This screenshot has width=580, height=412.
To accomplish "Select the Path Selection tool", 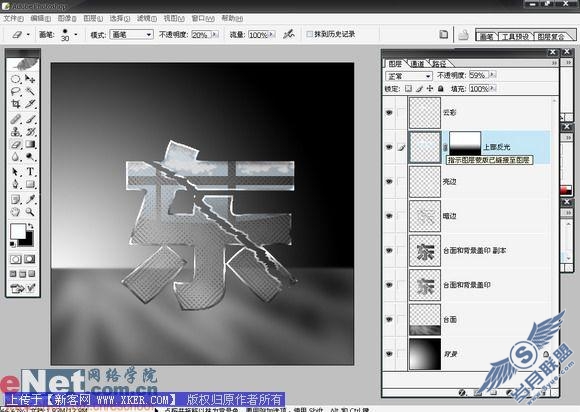I will tap(15, 172).
